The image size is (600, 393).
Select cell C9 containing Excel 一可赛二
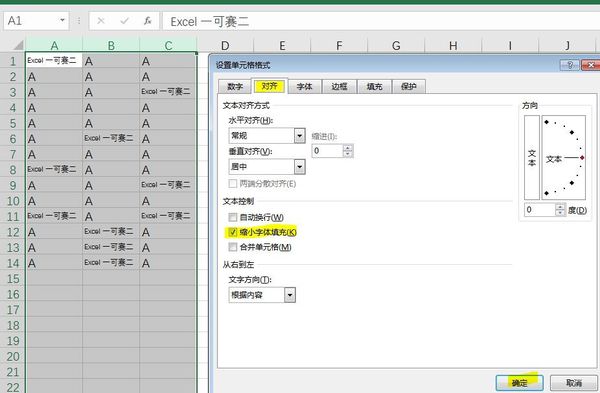[x=168, y=185]
